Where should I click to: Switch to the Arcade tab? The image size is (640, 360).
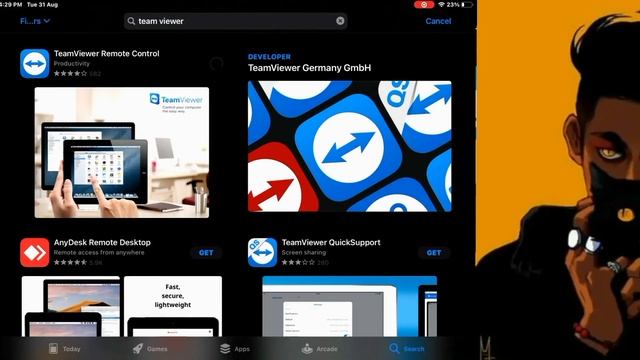320,349
